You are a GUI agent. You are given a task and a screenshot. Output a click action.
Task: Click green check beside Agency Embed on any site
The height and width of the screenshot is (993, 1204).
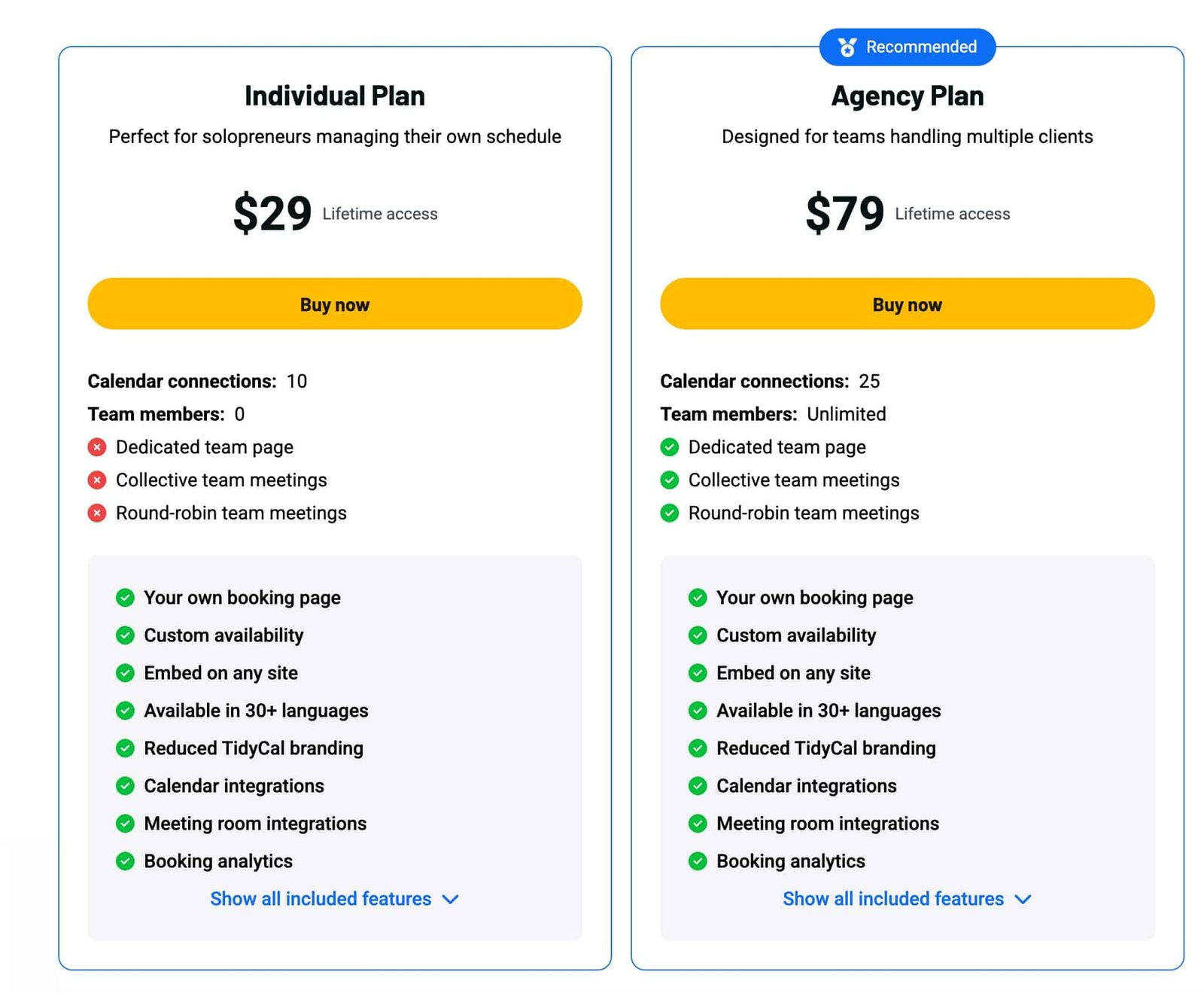tap(698, 673)
